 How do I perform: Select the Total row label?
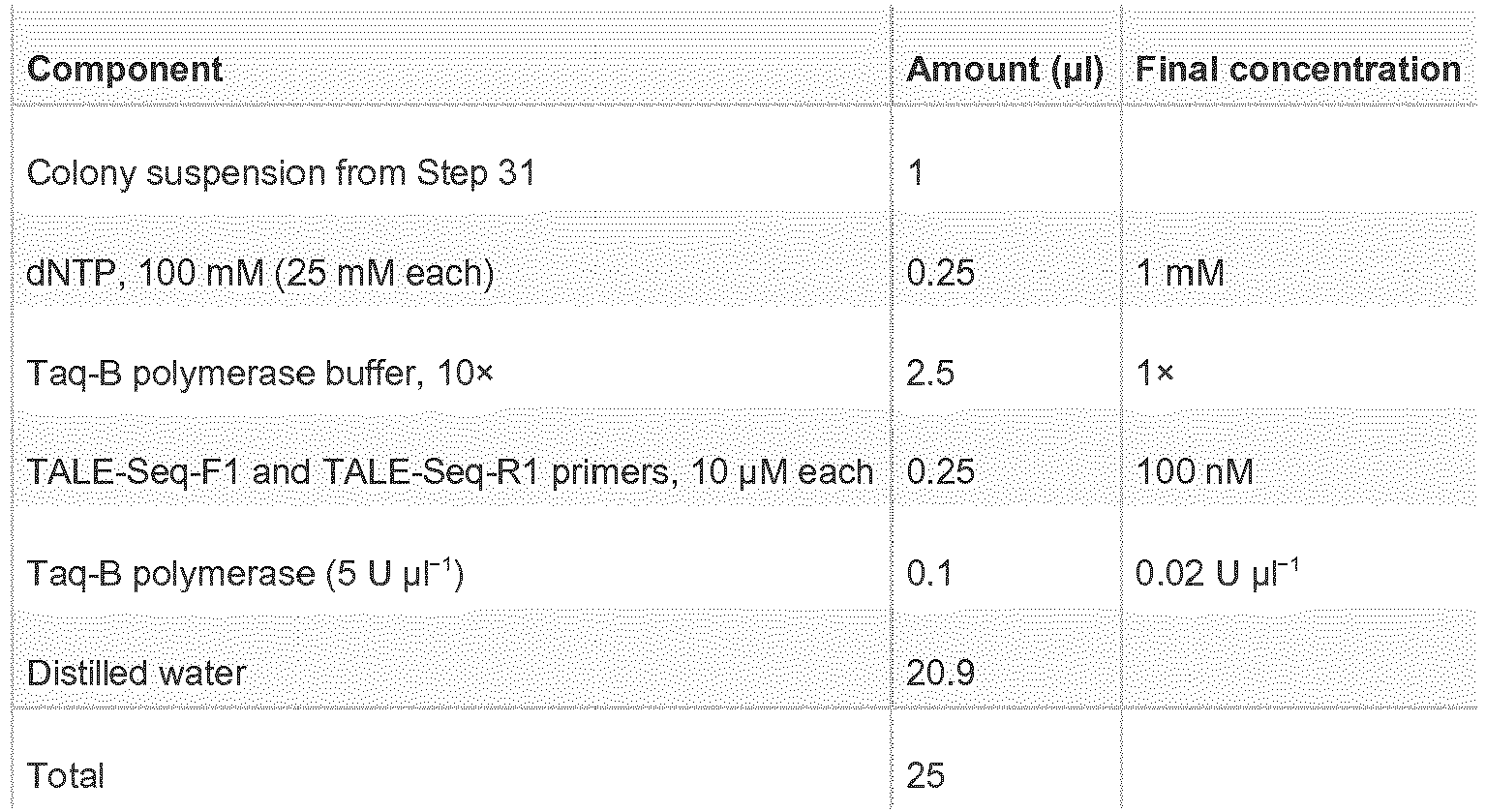click(66, 774)
